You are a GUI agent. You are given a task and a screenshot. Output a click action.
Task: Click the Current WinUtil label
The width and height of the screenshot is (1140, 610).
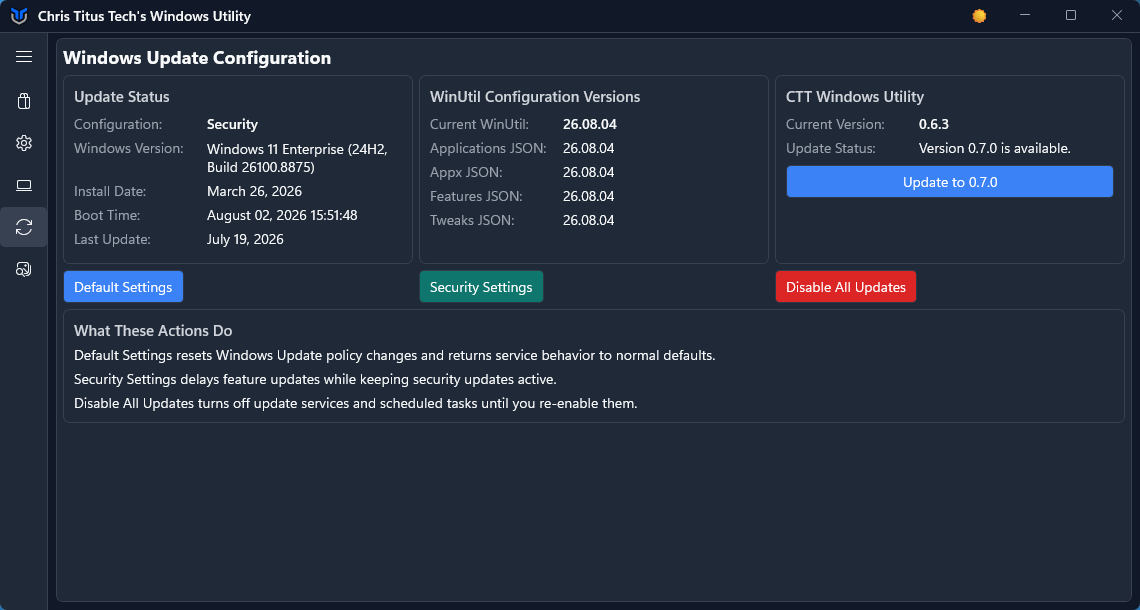tap(479, 124)
